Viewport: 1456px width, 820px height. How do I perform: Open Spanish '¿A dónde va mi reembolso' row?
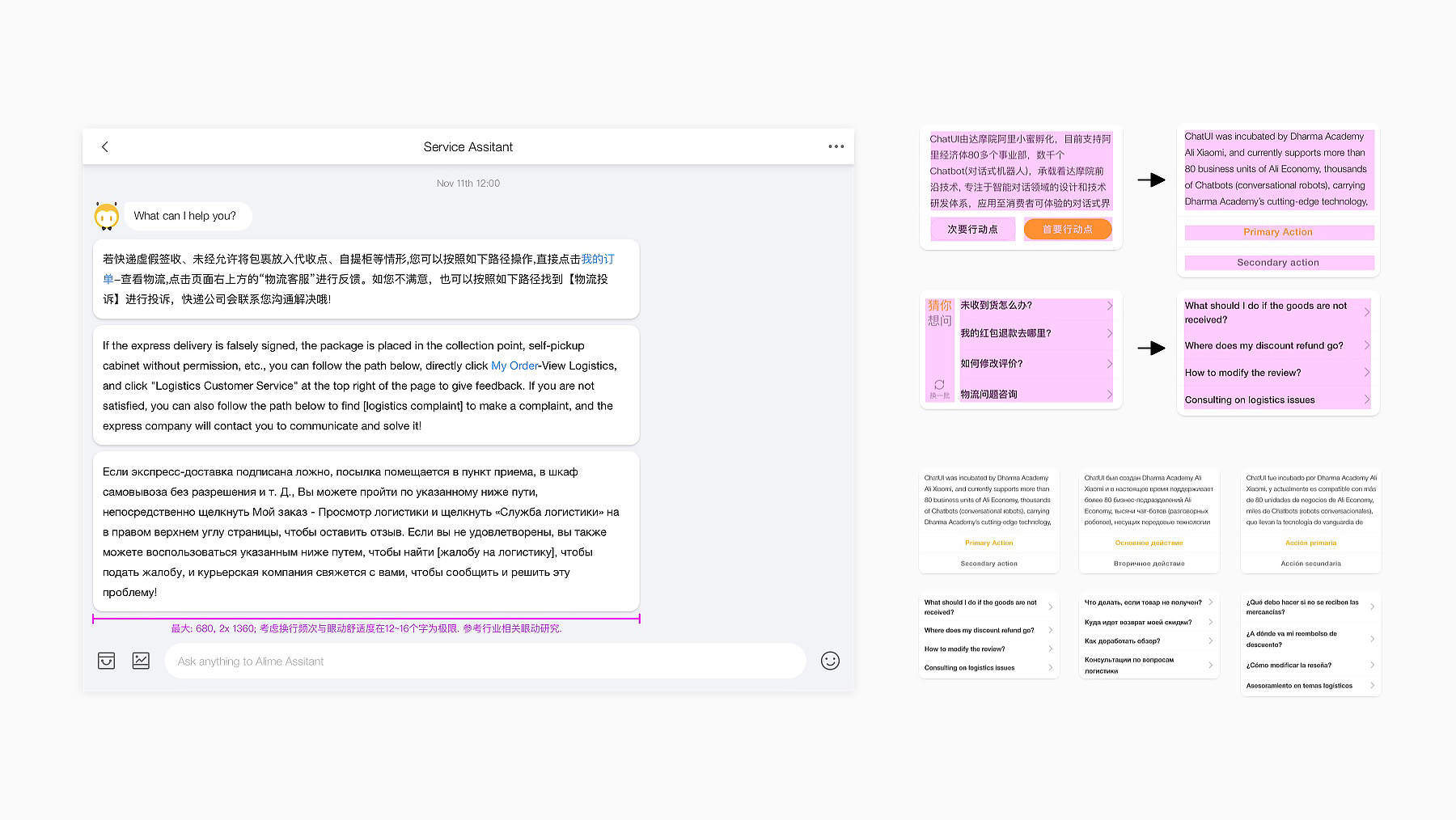tap(1311, 639)
